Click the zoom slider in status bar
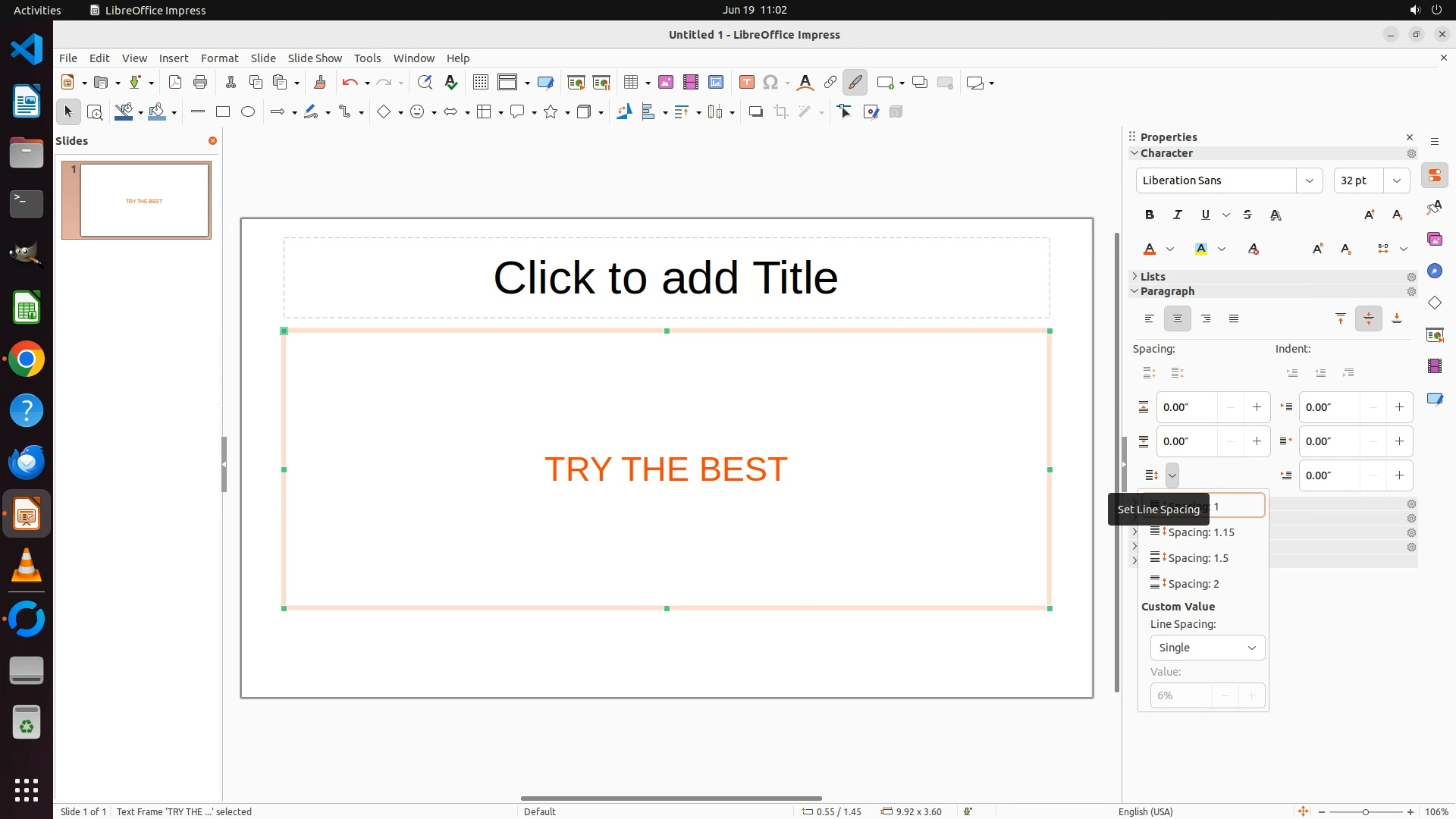Viewport: 1456px width, 819px height. (x=1365, y=812)
